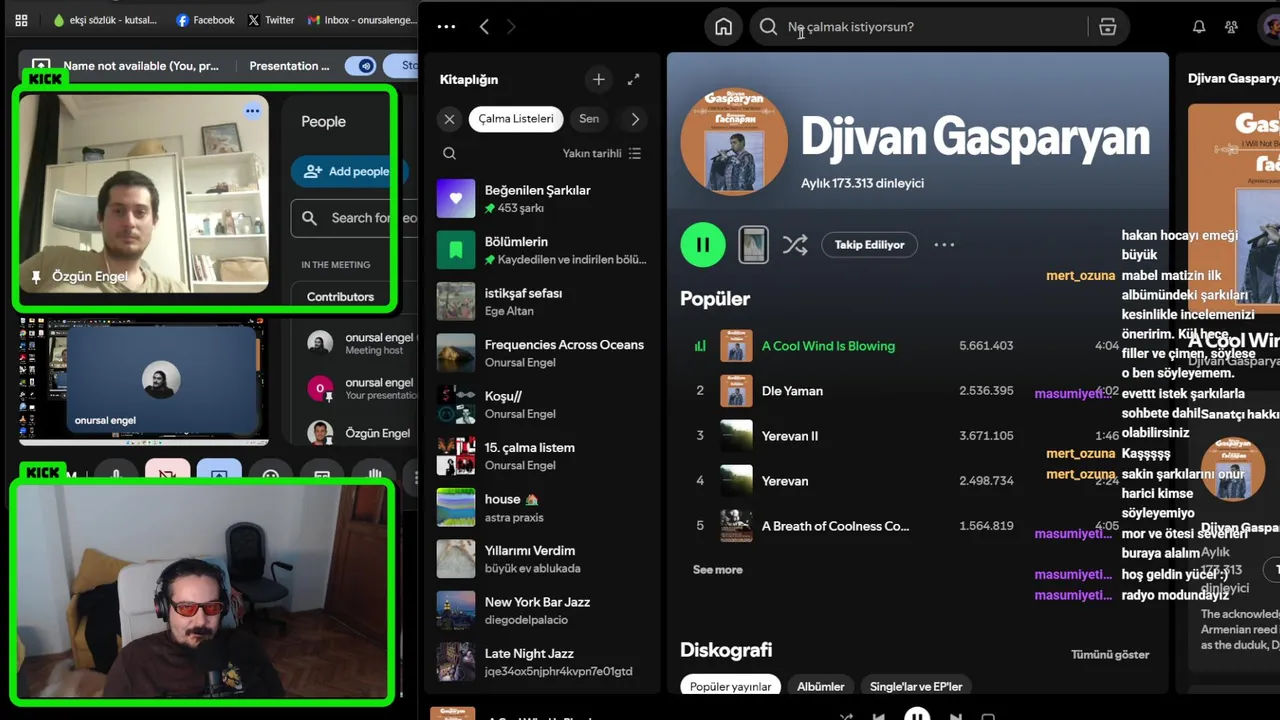Open the istikşaf sefası playlist
Viewport: 1280px width, 720px height.
pos(541,301)
